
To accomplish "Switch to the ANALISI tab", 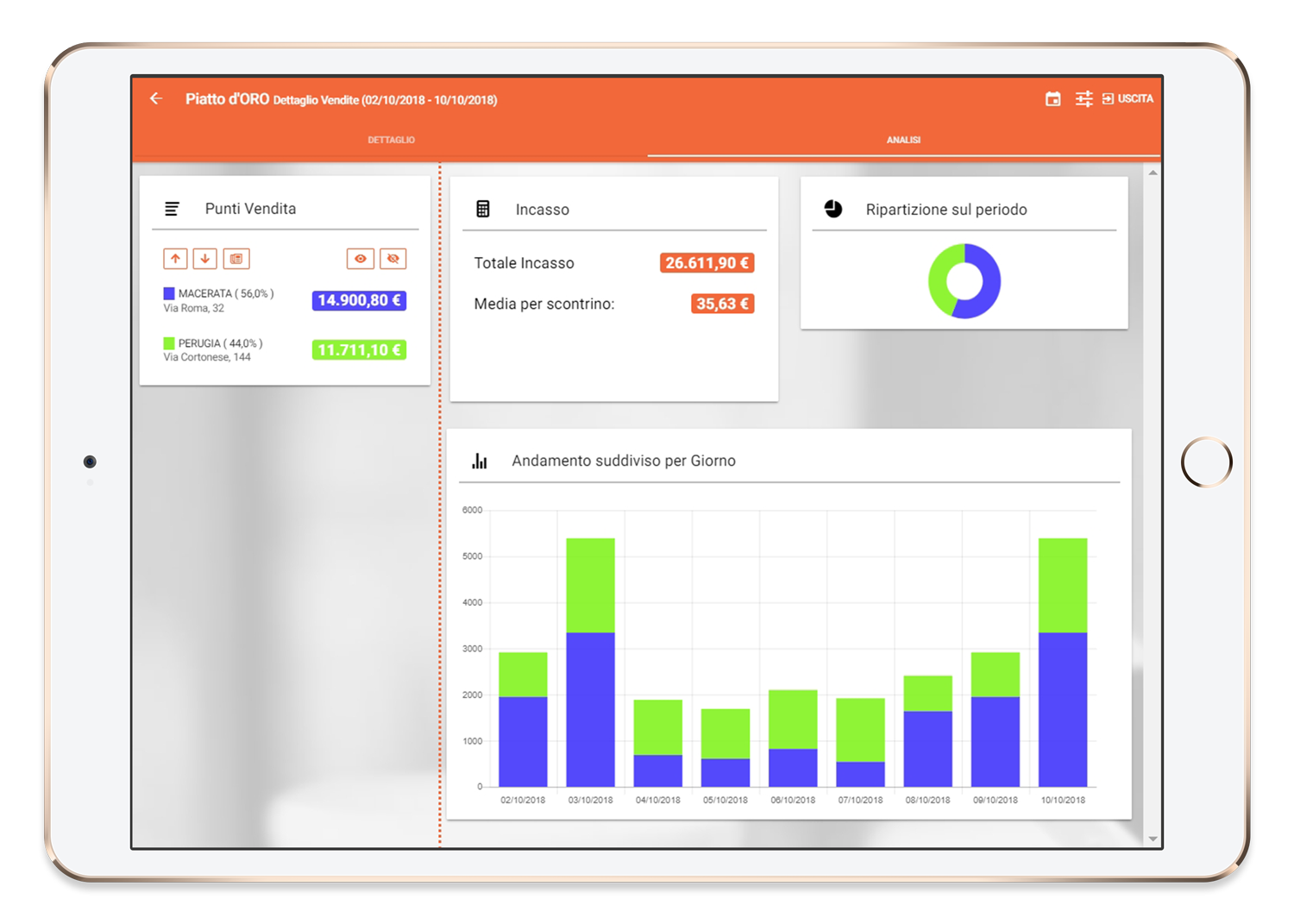I will tap(903, 140).
